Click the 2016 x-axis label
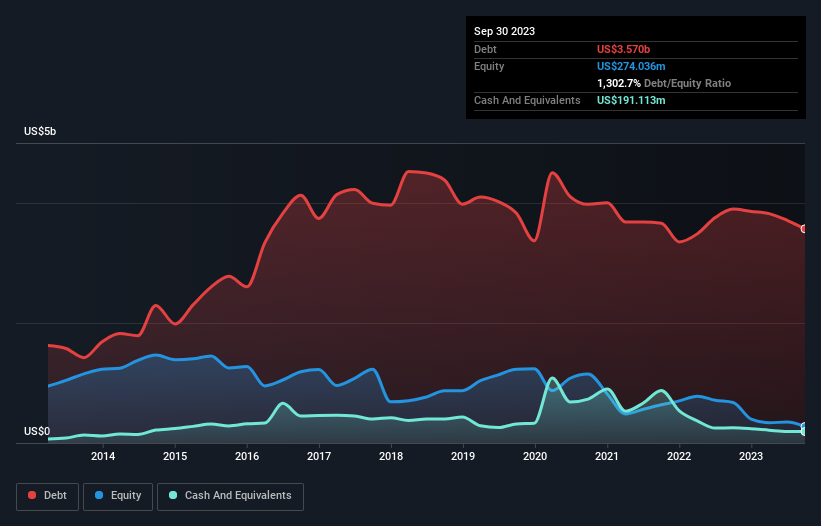 247,456
